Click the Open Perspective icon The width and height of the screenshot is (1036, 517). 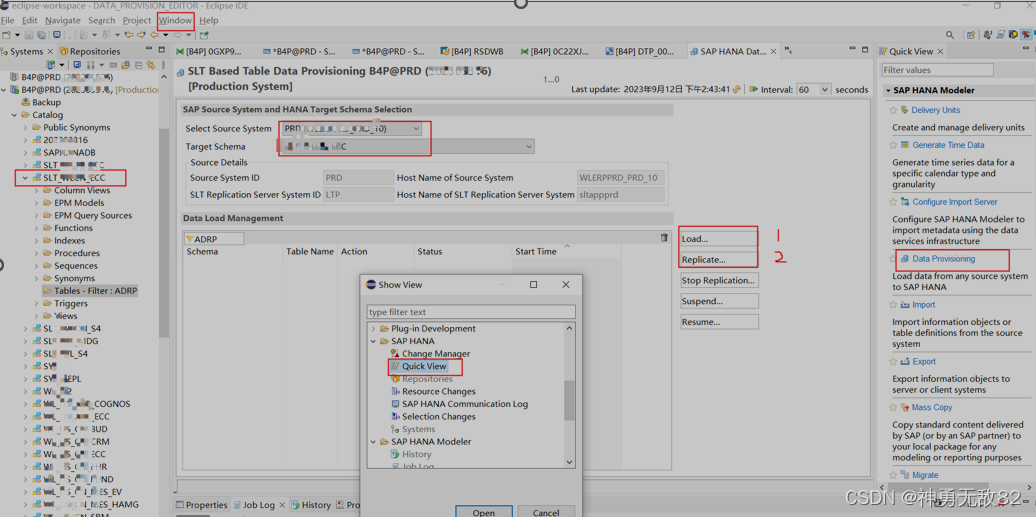tap(971, 35)
